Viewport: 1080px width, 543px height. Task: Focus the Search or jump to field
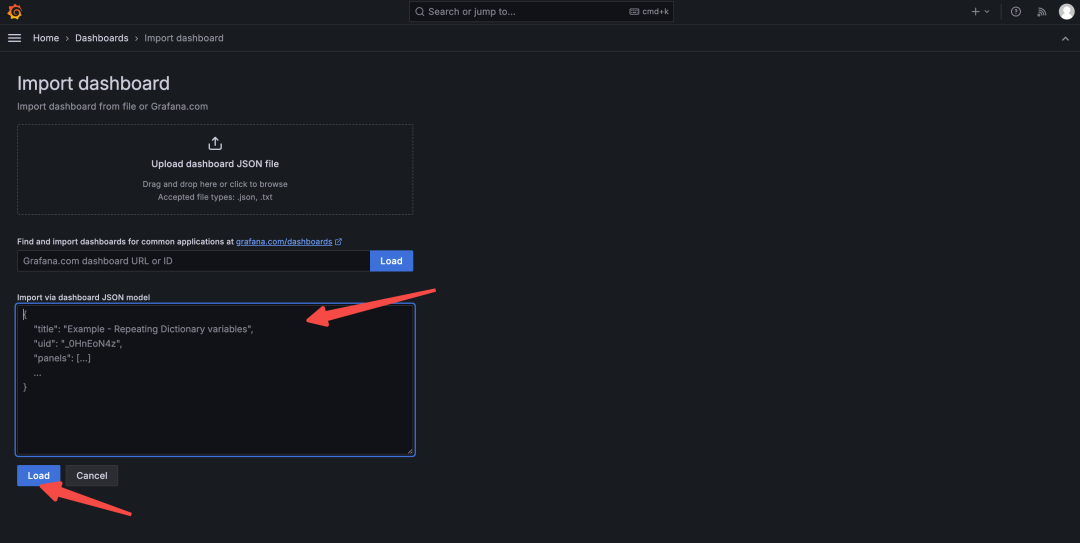pos(541,12)
